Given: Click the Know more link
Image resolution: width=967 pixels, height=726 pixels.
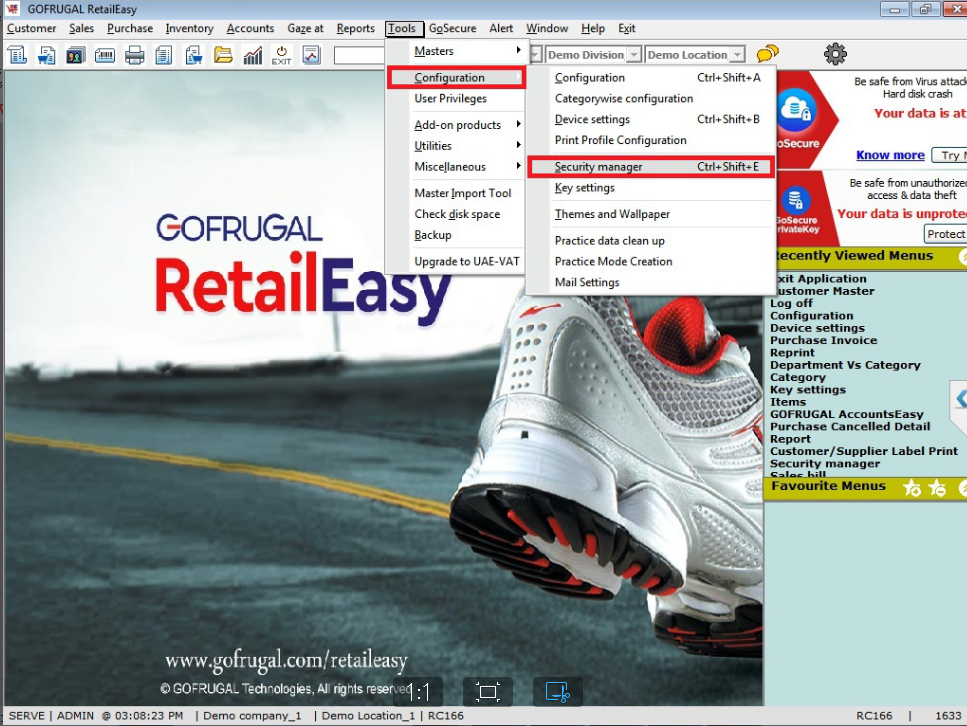Looking at the screenshot, I should click(890, 155).
